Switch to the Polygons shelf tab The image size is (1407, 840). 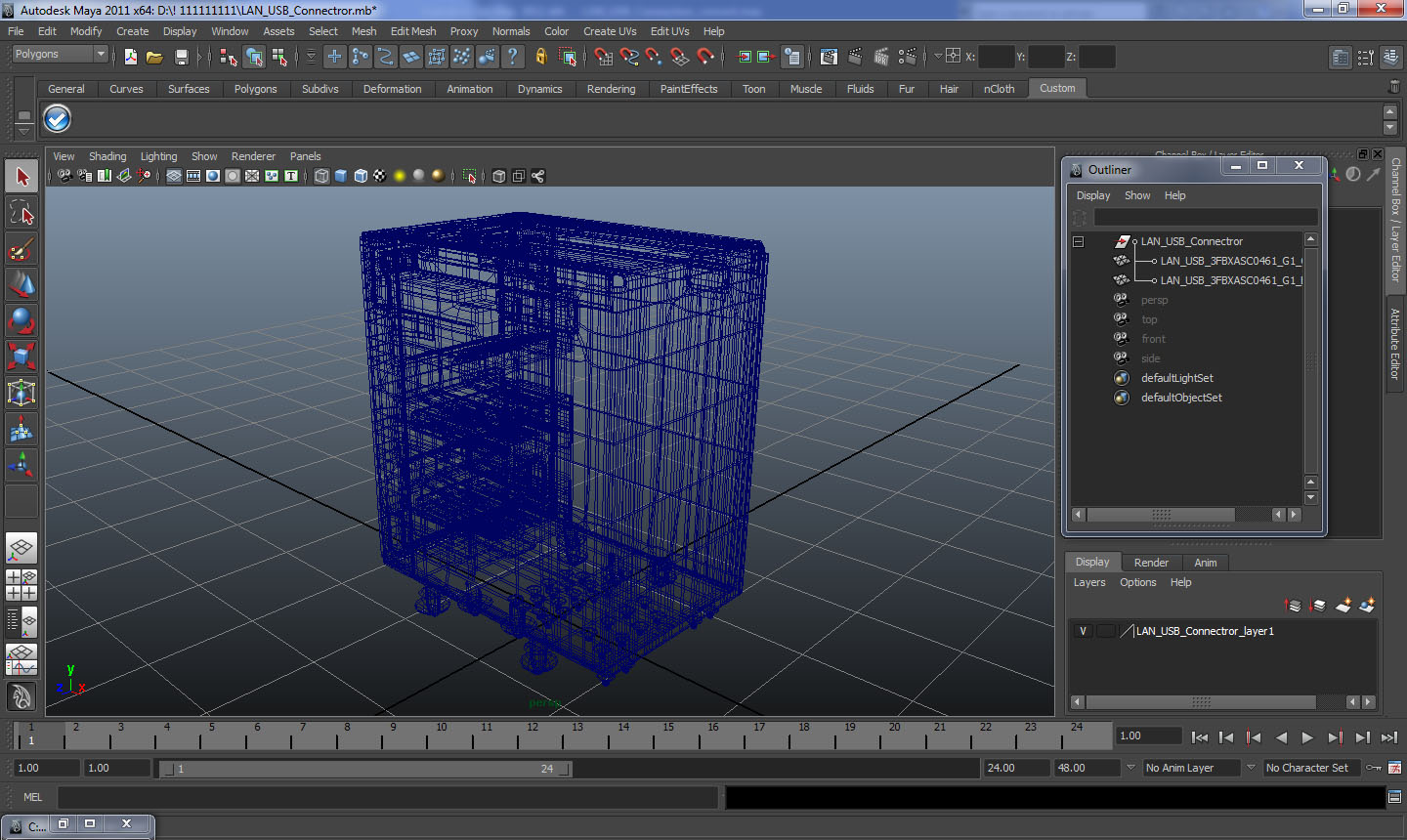tap(255, 89)
